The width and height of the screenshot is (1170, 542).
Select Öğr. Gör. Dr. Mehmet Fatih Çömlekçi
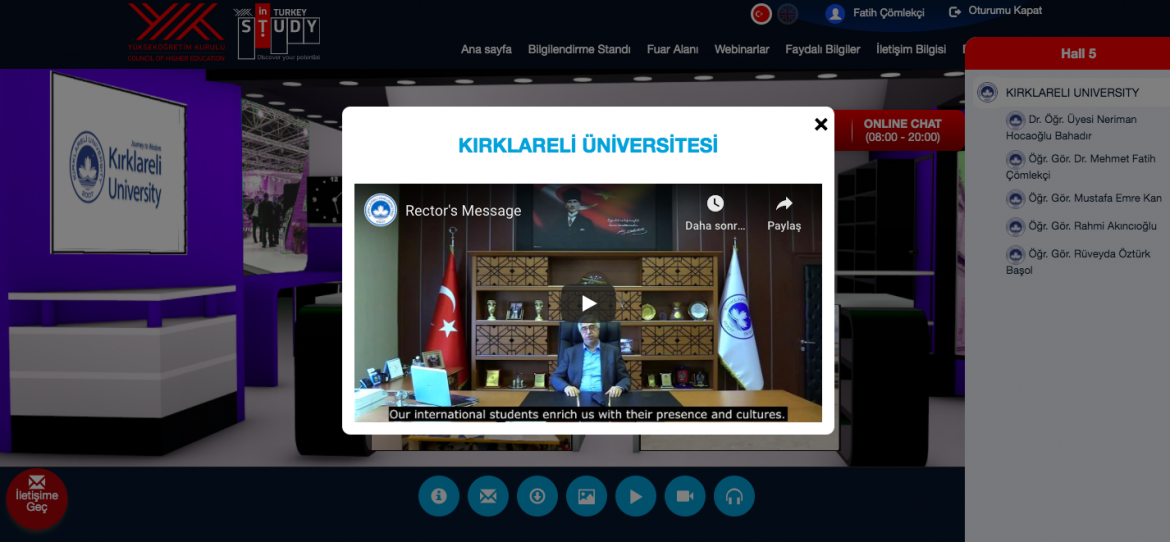1080,166
